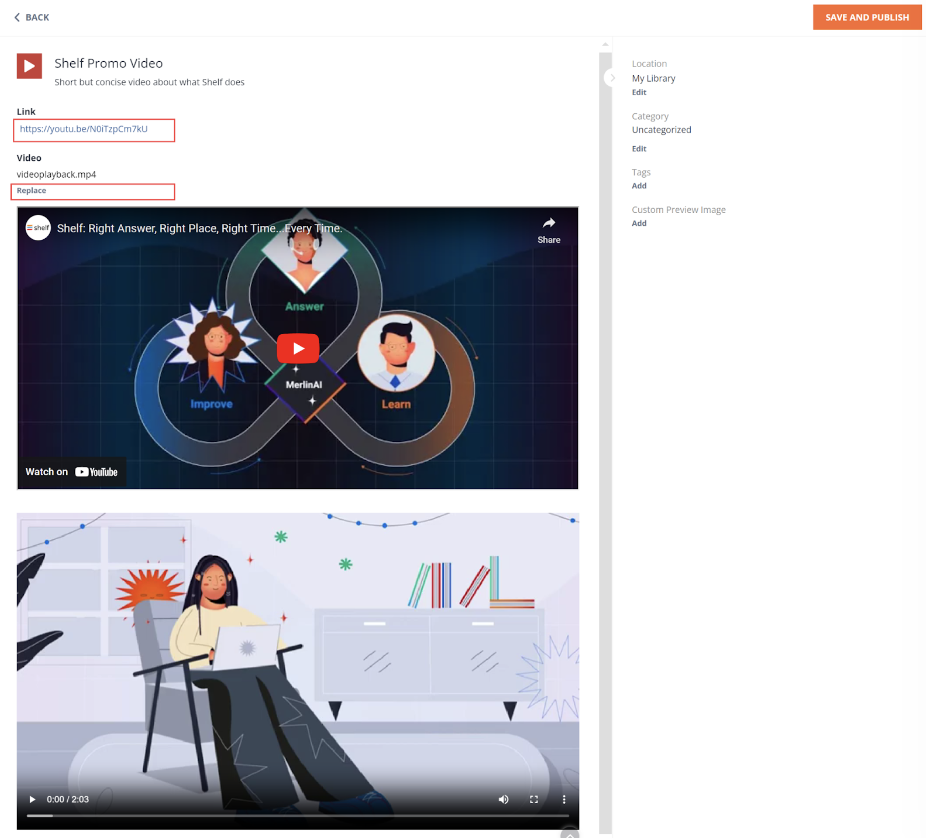The image size is (926, 838).
Task: Open the video player more options menu
Action: point(564,799)
